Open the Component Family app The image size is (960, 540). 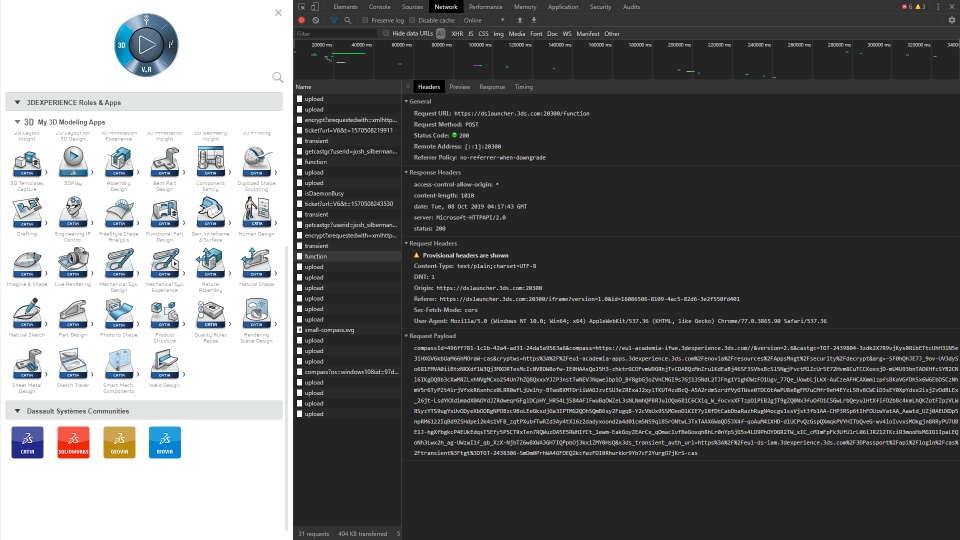click(x=211, y=163)
